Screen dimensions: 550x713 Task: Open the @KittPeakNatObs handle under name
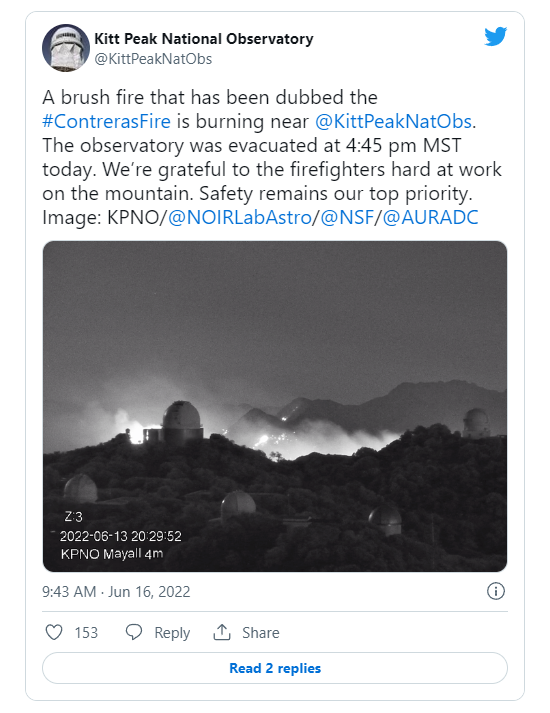(153, 59)
